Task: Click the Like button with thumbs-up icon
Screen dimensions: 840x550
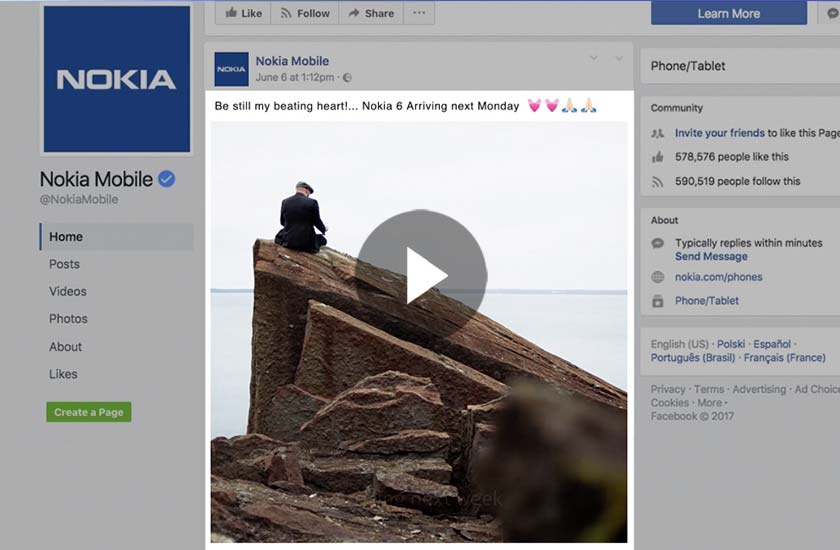Action: pyautogui.click(x=243, y=13)
